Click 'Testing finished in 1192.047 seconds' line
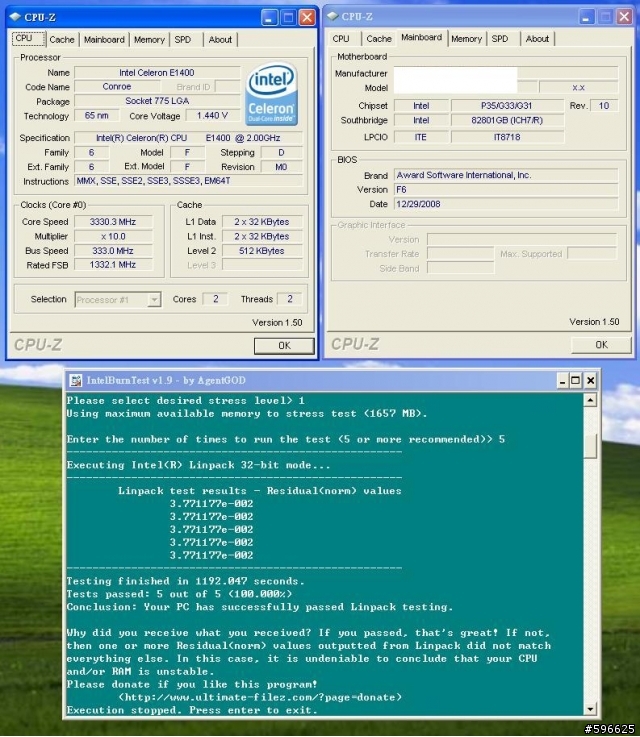The width and height of the screenshot is (640, 737). pyautogui.click(x=186, y=581)
